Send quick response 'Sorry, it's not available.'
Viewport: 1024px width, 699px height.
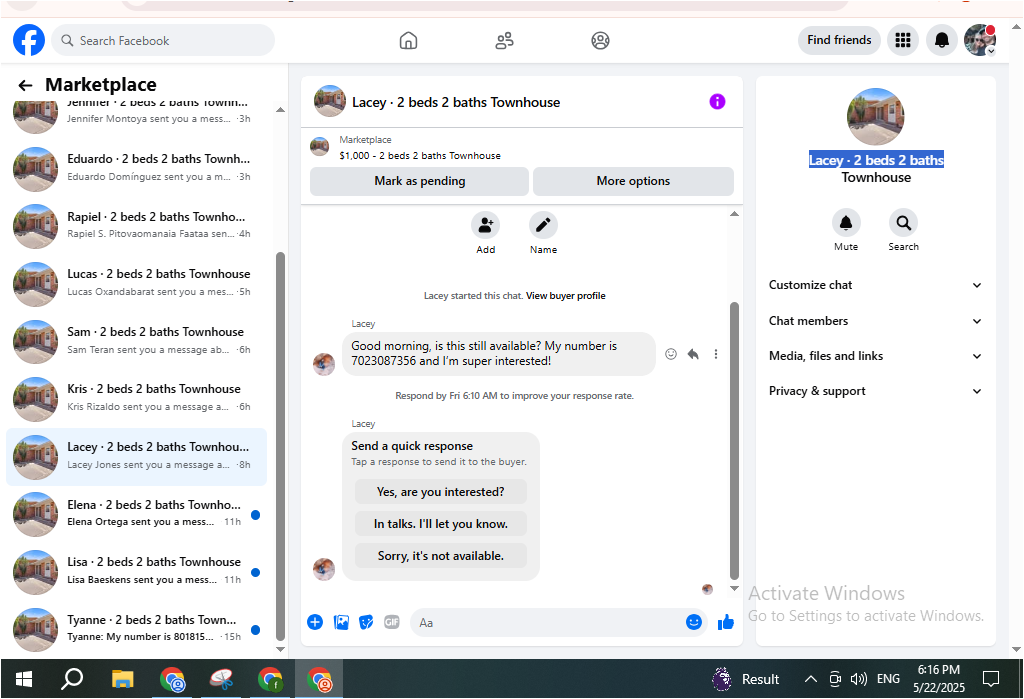pos(441,556)
